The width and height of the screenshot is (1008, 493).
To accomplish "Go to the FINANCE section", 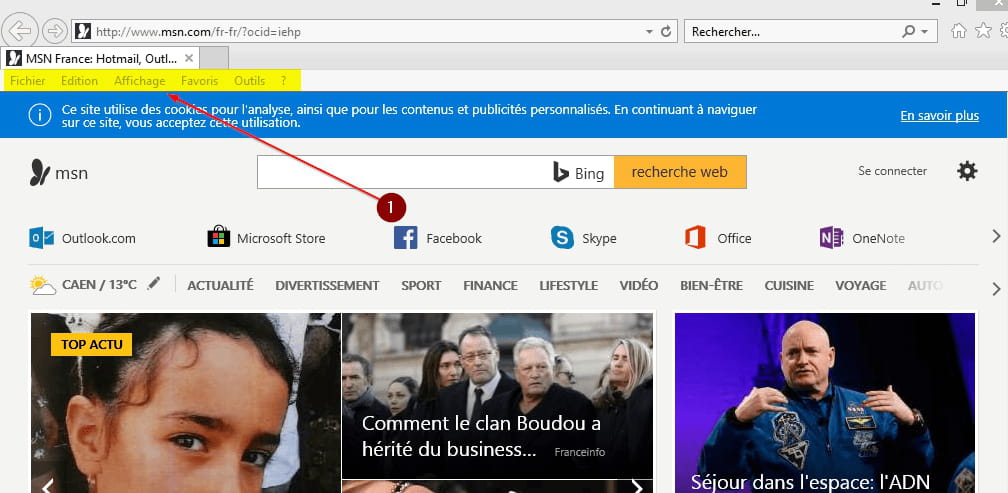I will 490,285.
